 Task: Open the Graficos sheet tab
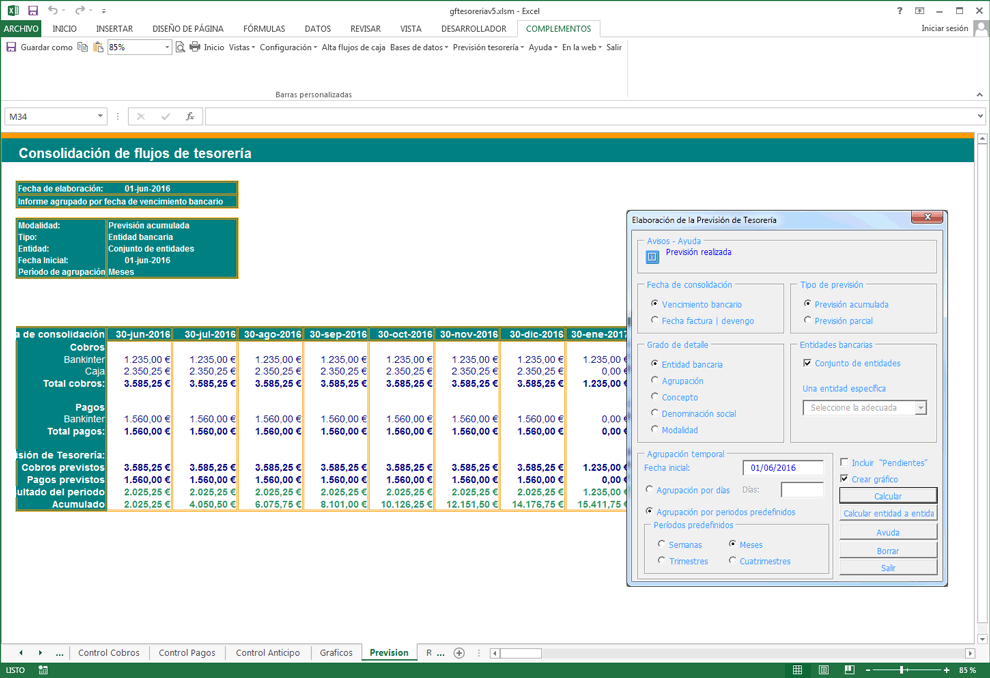(x=336, y=653)
